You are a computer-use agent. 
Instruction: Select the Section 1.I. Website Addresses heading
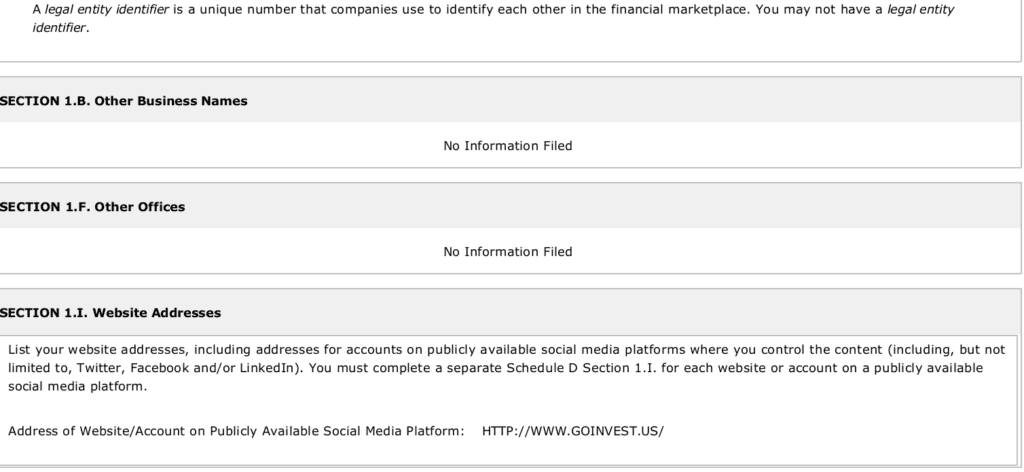coord(110,313)
